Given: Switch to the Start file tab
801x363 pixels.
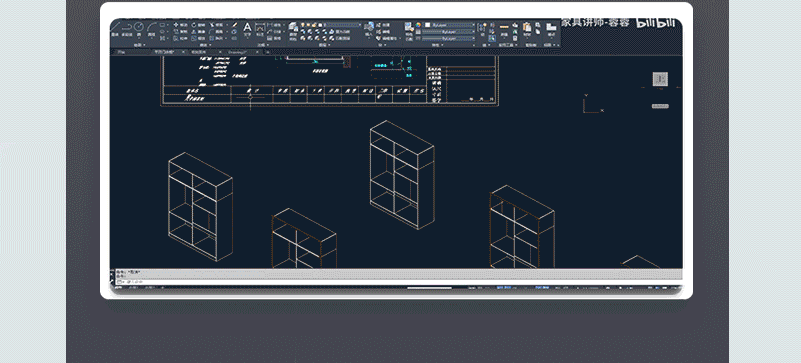Looking at the screenshot, I should coord(121,52).
